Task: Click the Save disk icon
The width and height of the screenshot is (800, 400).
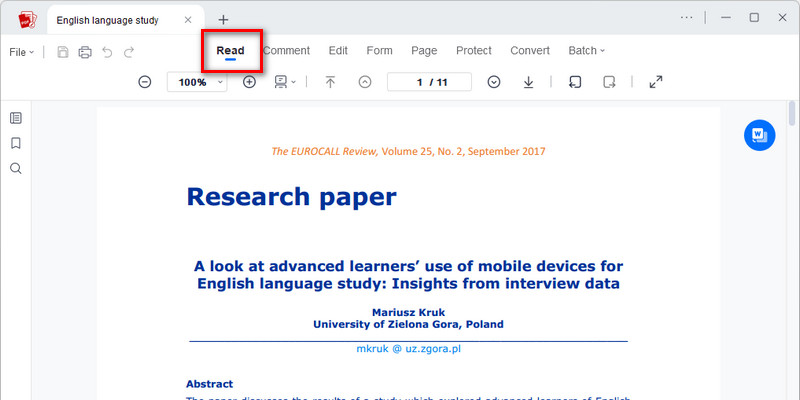Action: (63, 52)
